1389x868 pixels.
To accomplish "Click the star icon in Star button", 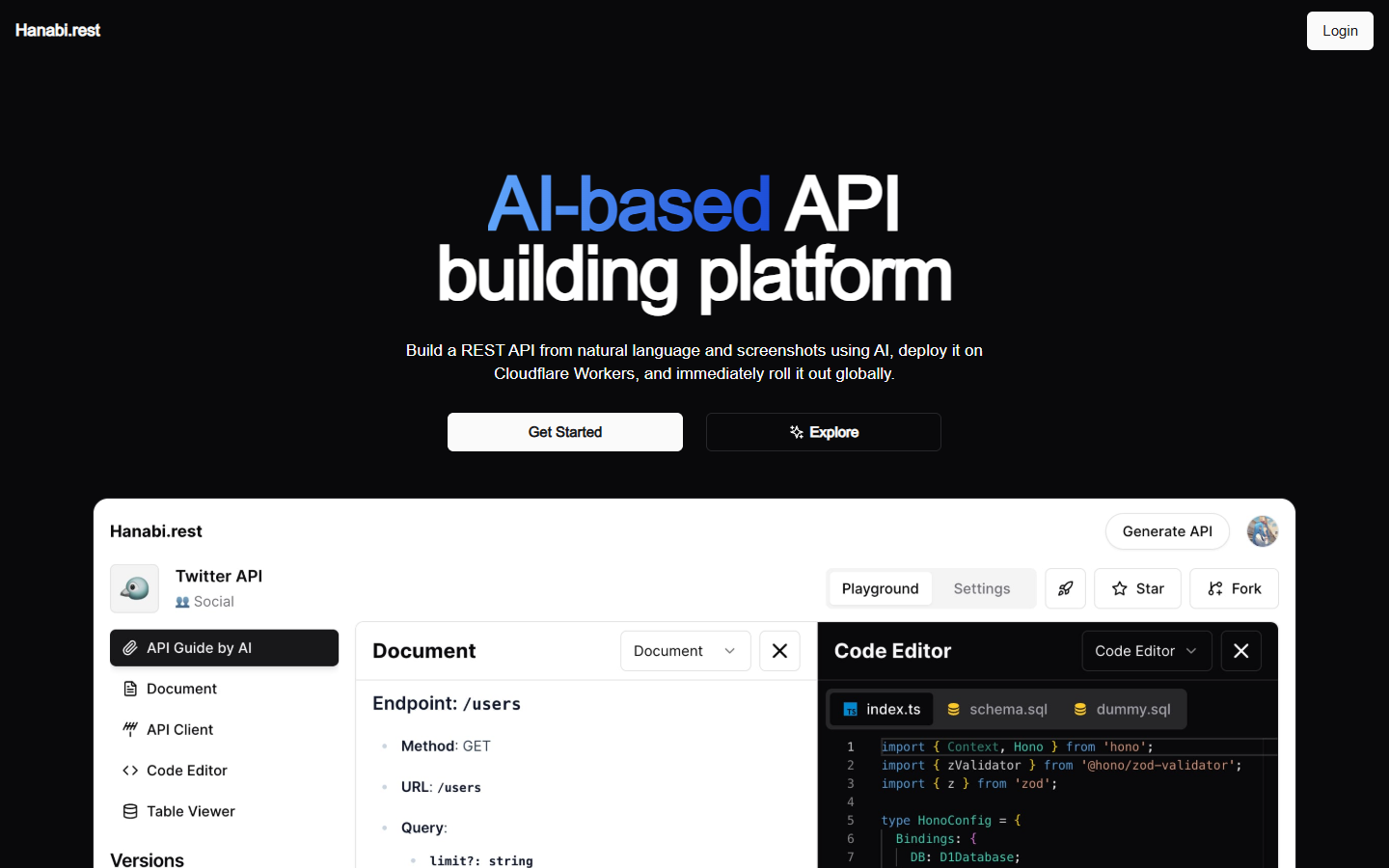I will 1120,588.
